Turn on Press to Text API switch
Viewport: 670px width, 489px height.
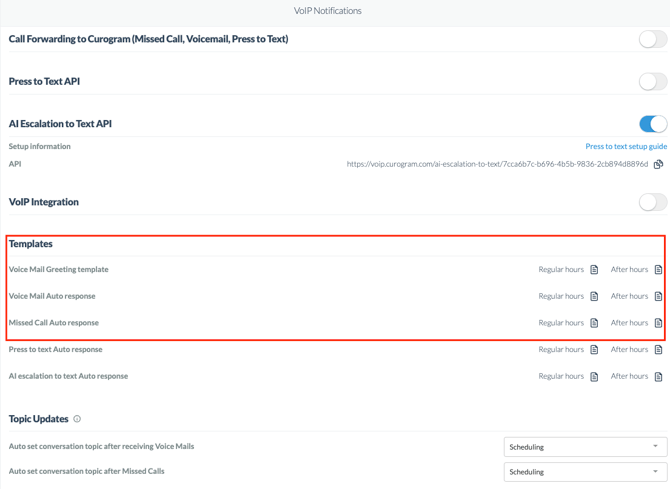[652, 82]
